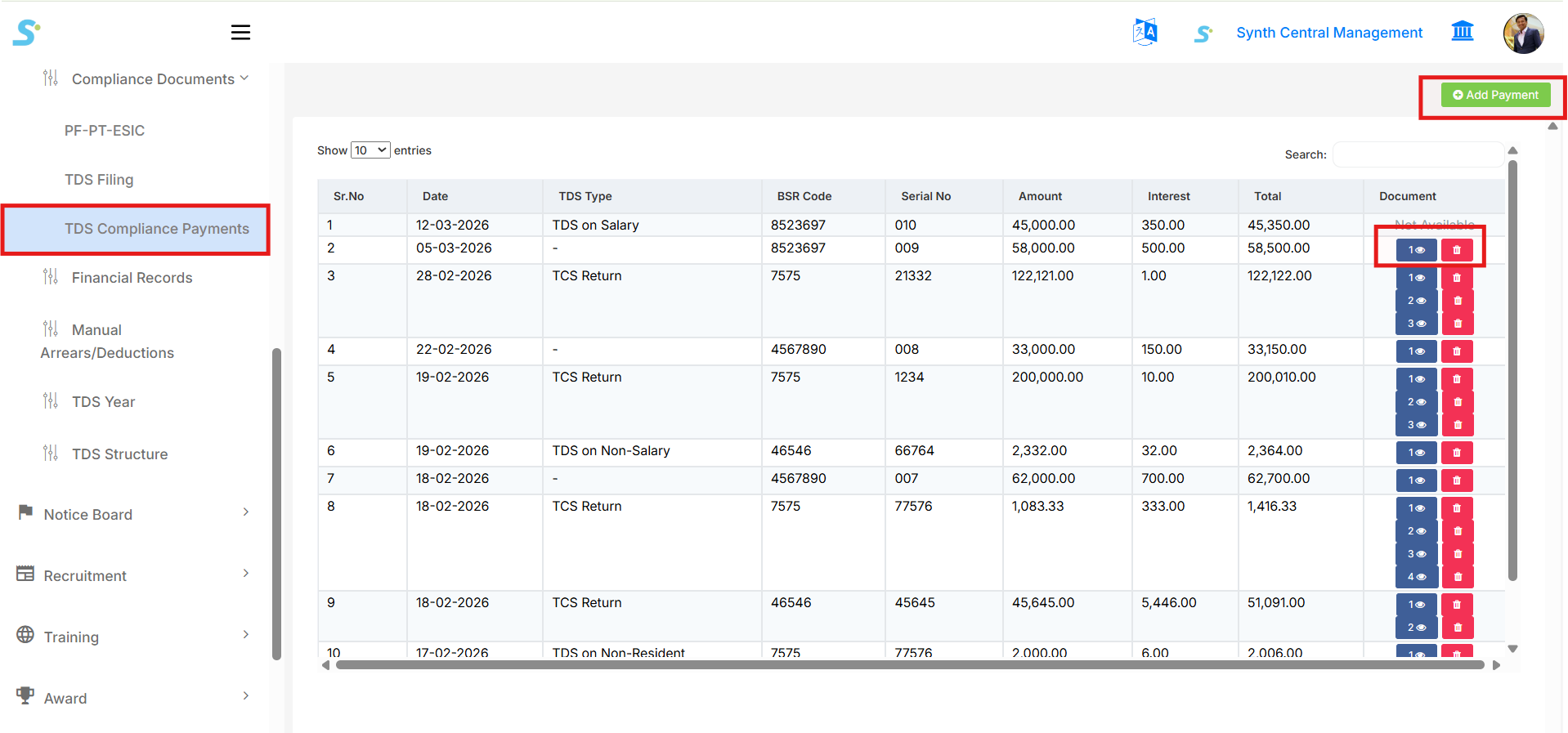Delete document 1 of serial 45645 row
1568x733 pixels.
(x=1457, y=605)
